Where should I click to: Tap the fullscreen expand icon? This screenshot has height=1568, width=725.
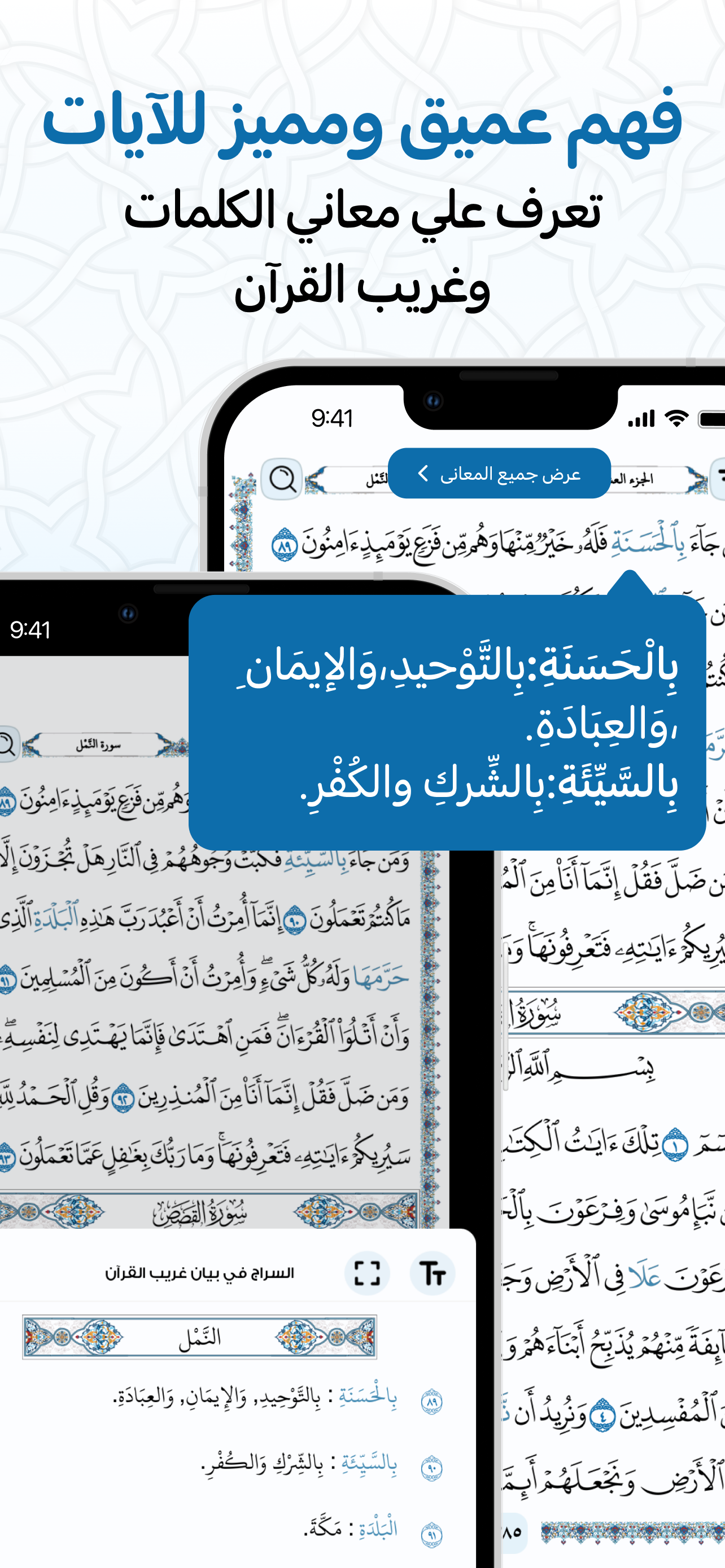(x=367, y=1273)
